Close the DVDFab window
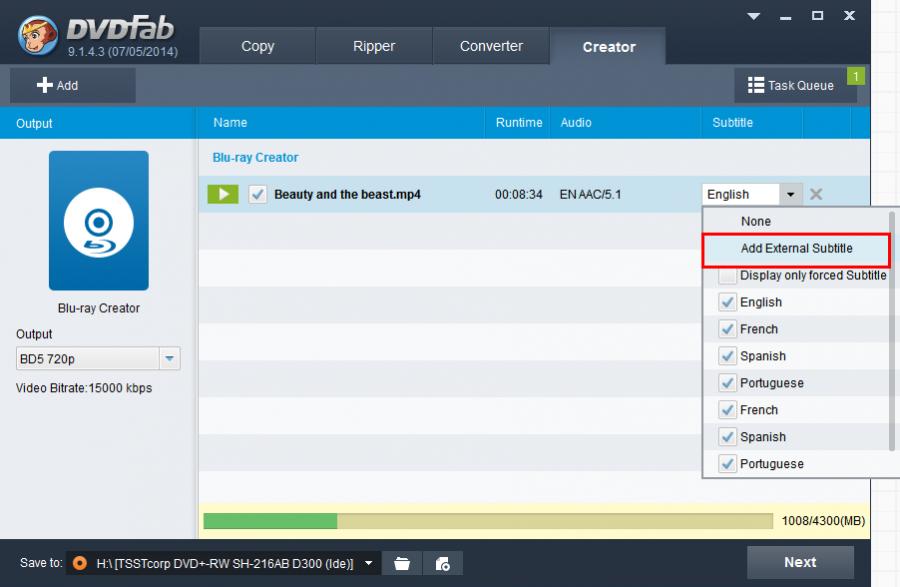900x587 pixels. [849, 15]
